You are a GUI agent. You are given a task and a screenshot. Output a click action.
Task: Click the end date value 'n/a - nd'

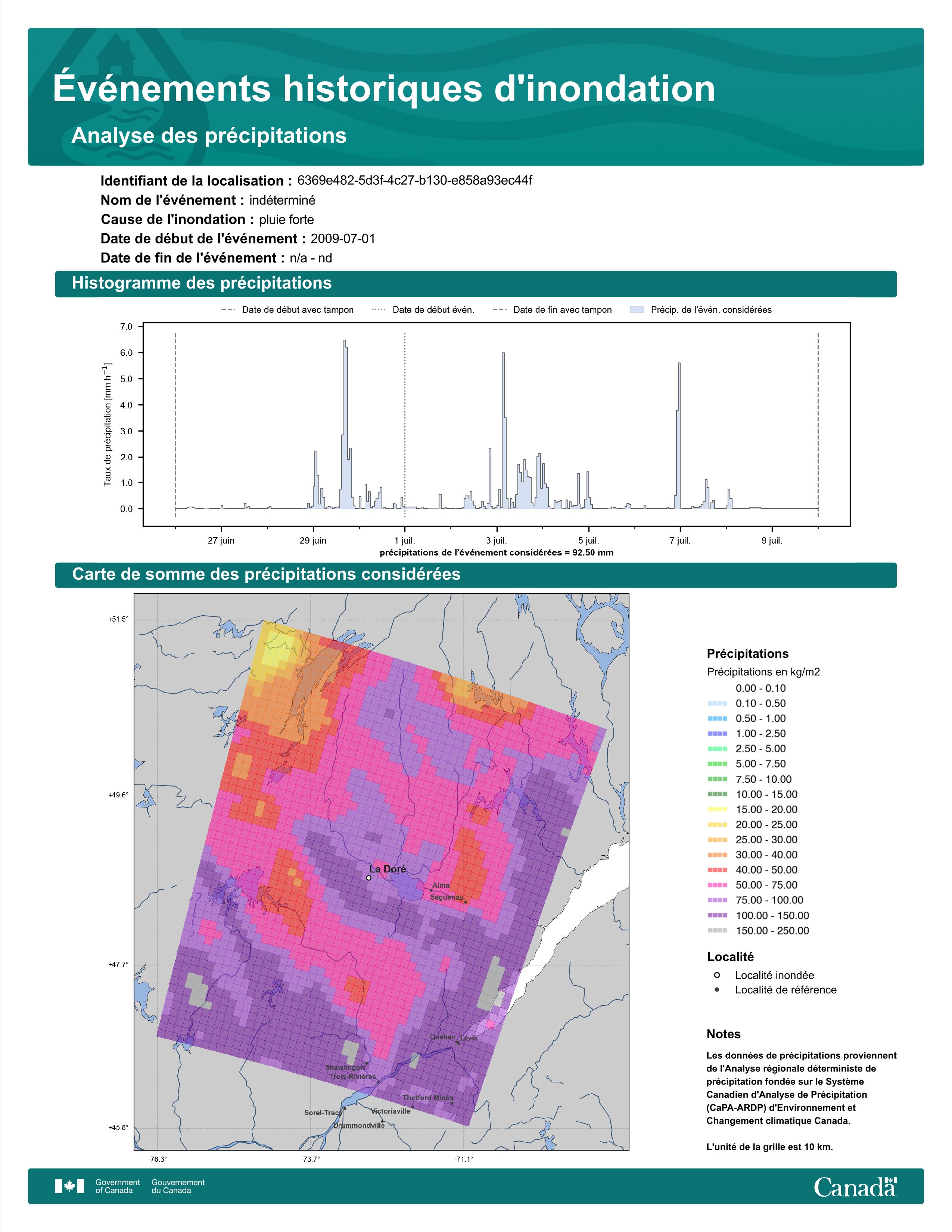tap(311, 258)
